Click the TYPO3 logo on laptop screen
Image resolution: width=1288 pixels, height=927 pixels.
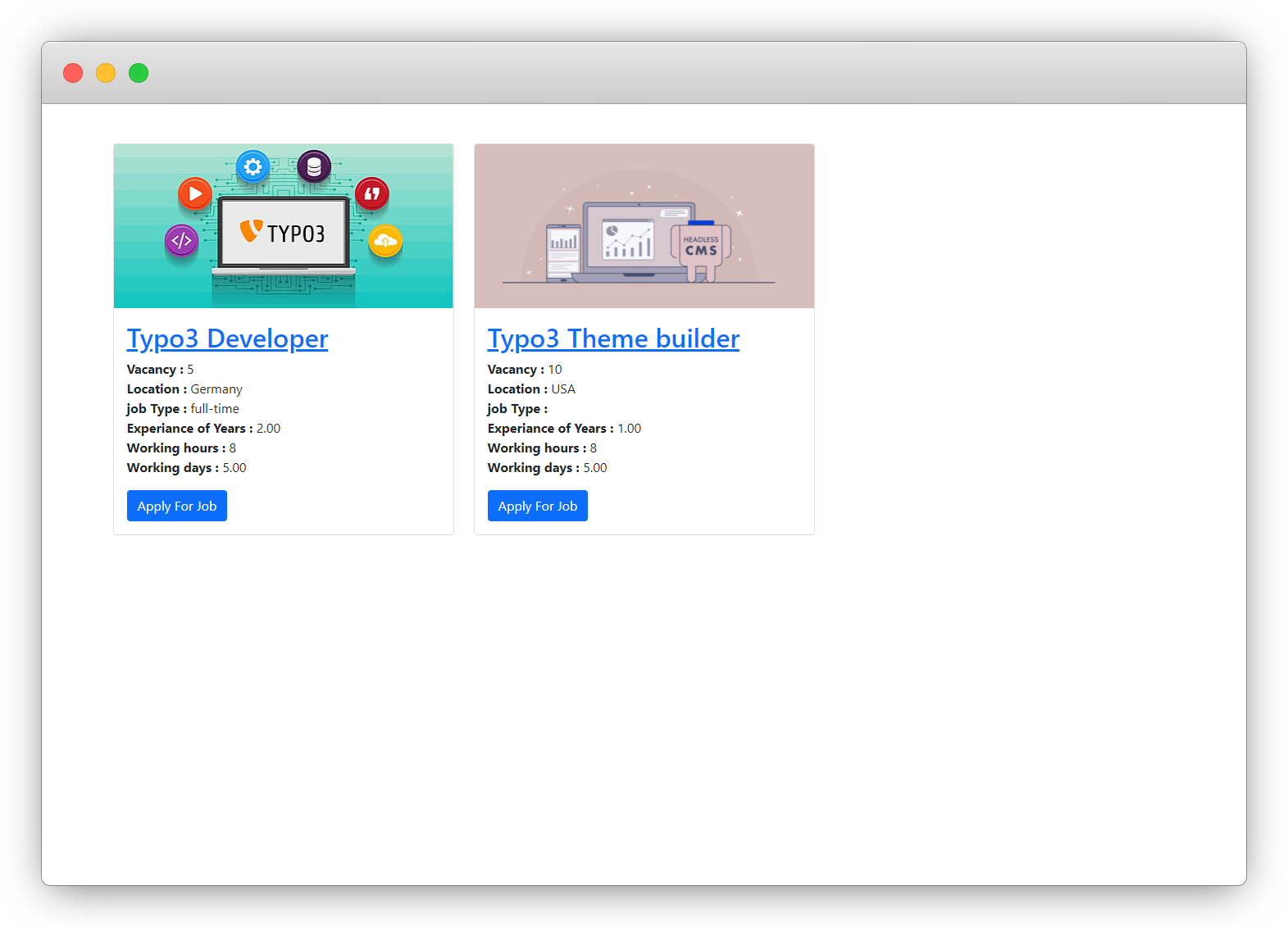pos(284,234)
